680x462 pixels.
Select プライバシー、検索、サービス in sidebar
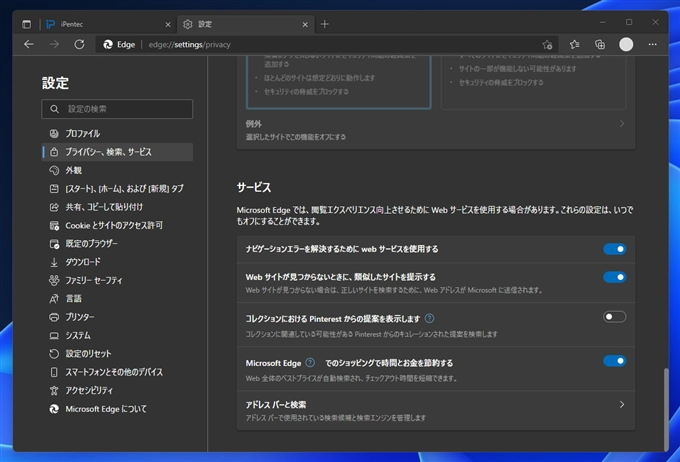point(117,152)
